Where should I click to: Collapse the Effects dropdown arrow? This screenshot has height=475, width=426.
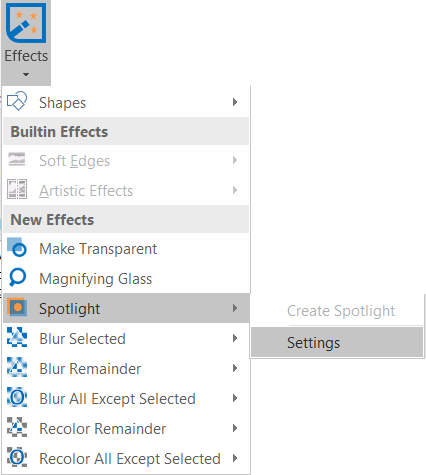[x=26, y=74]
